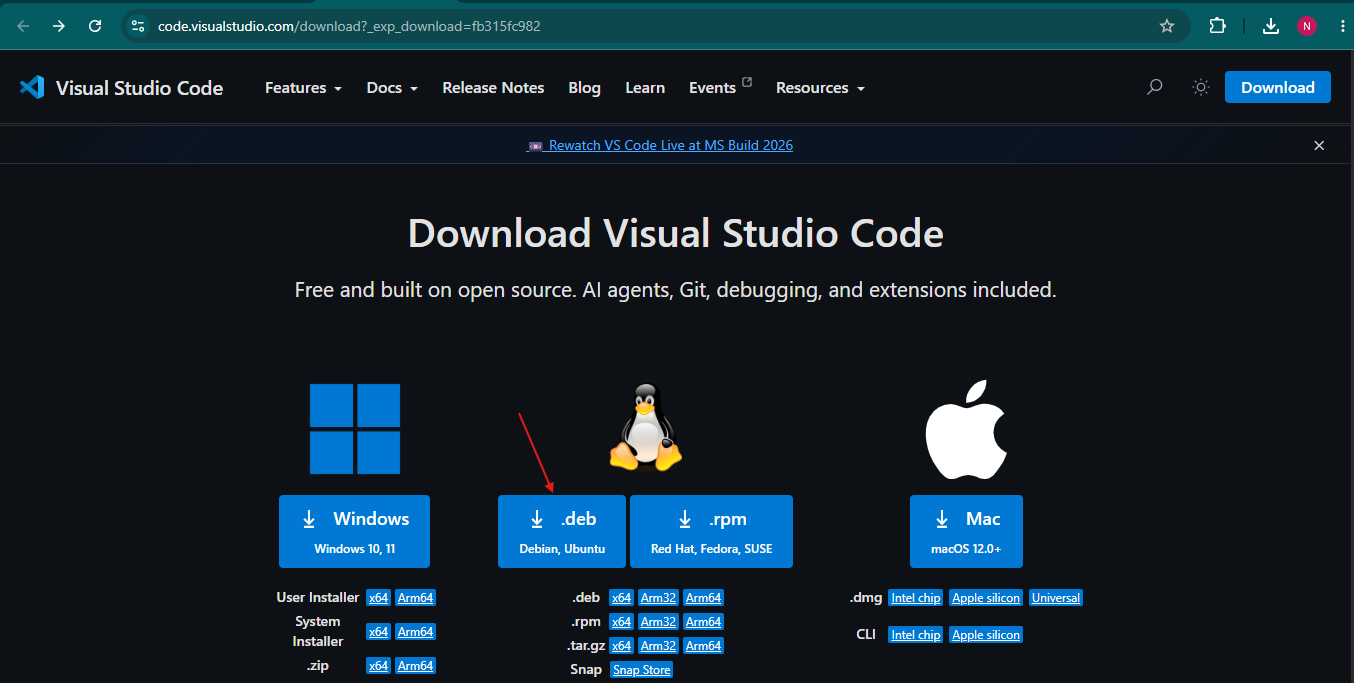
Task: Click the Download Visual Studio Code heading
Action: [x=676, y=234]
